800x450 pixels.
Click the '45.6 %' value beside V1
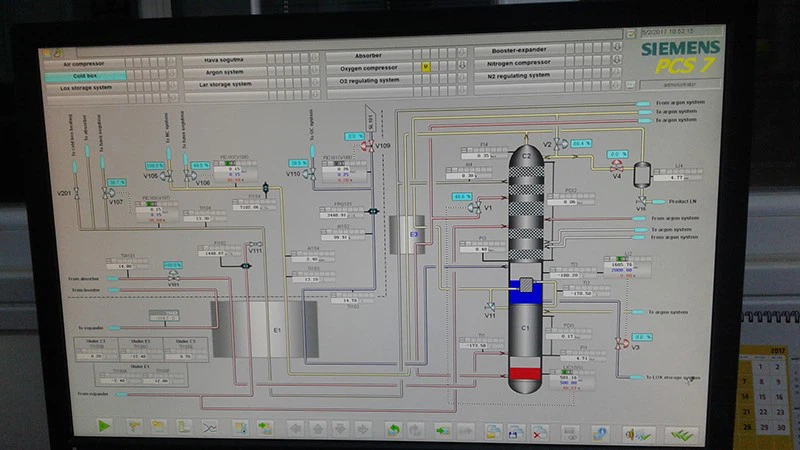click(462, 196)
